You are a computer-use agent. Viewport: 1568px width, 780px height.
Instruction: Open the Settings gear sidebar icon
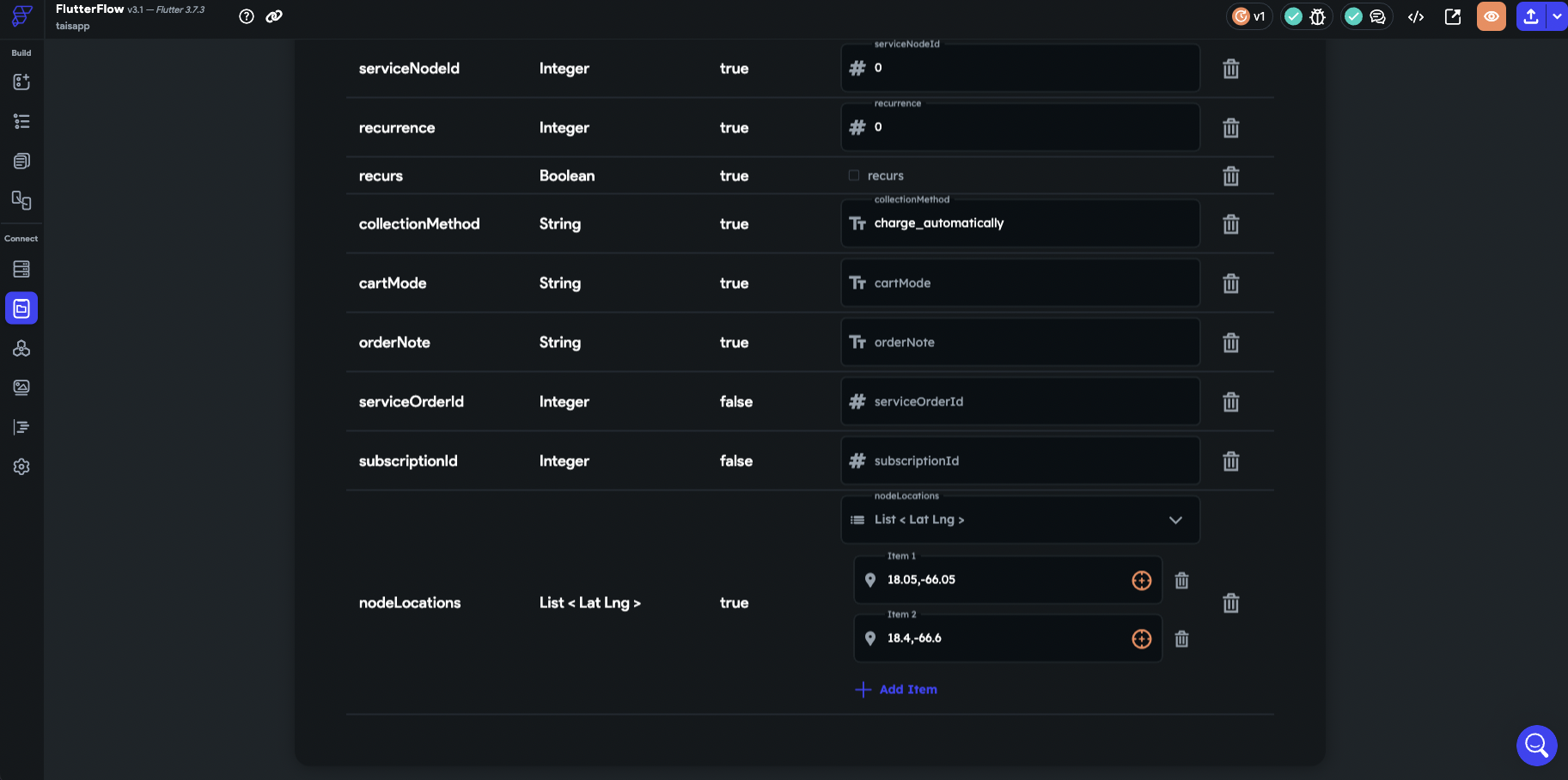click(21, 466)
